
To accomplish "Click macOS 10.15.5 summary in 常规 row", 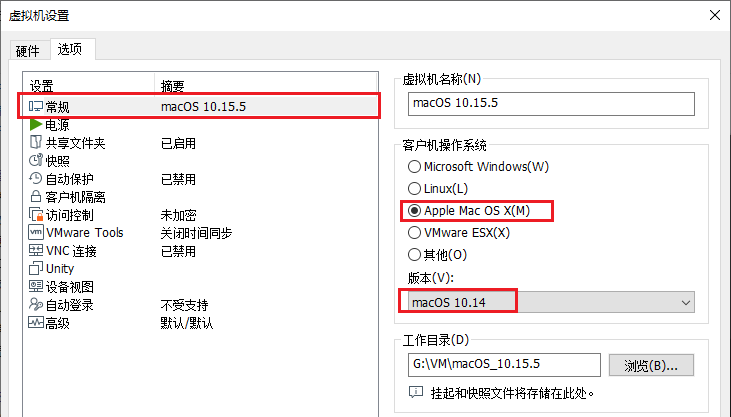I will click(x=203, y=107).
